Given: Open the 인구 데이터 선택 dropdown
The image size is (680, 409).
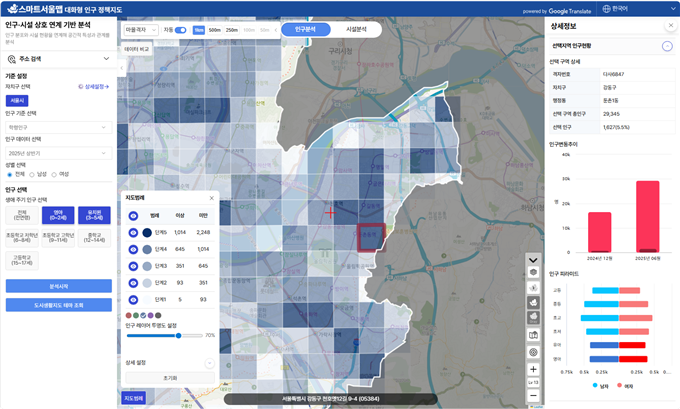Looking at the screenshot, I should click(x=57, y=151).
